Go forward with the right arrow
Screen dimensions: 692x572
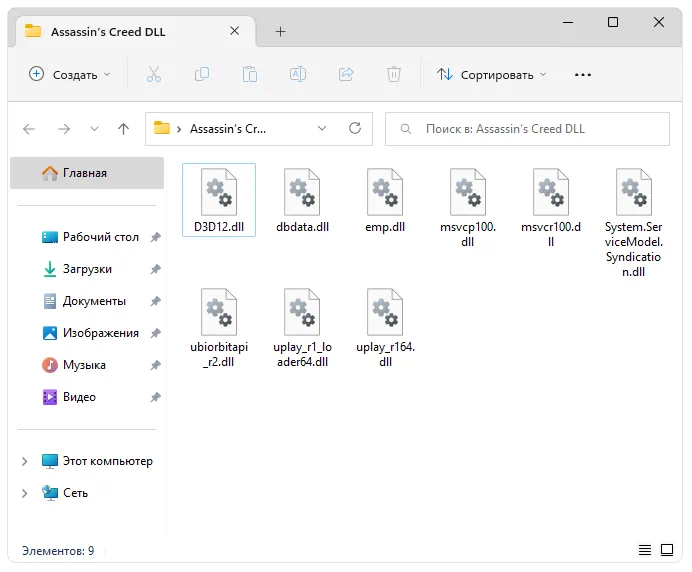64,129
